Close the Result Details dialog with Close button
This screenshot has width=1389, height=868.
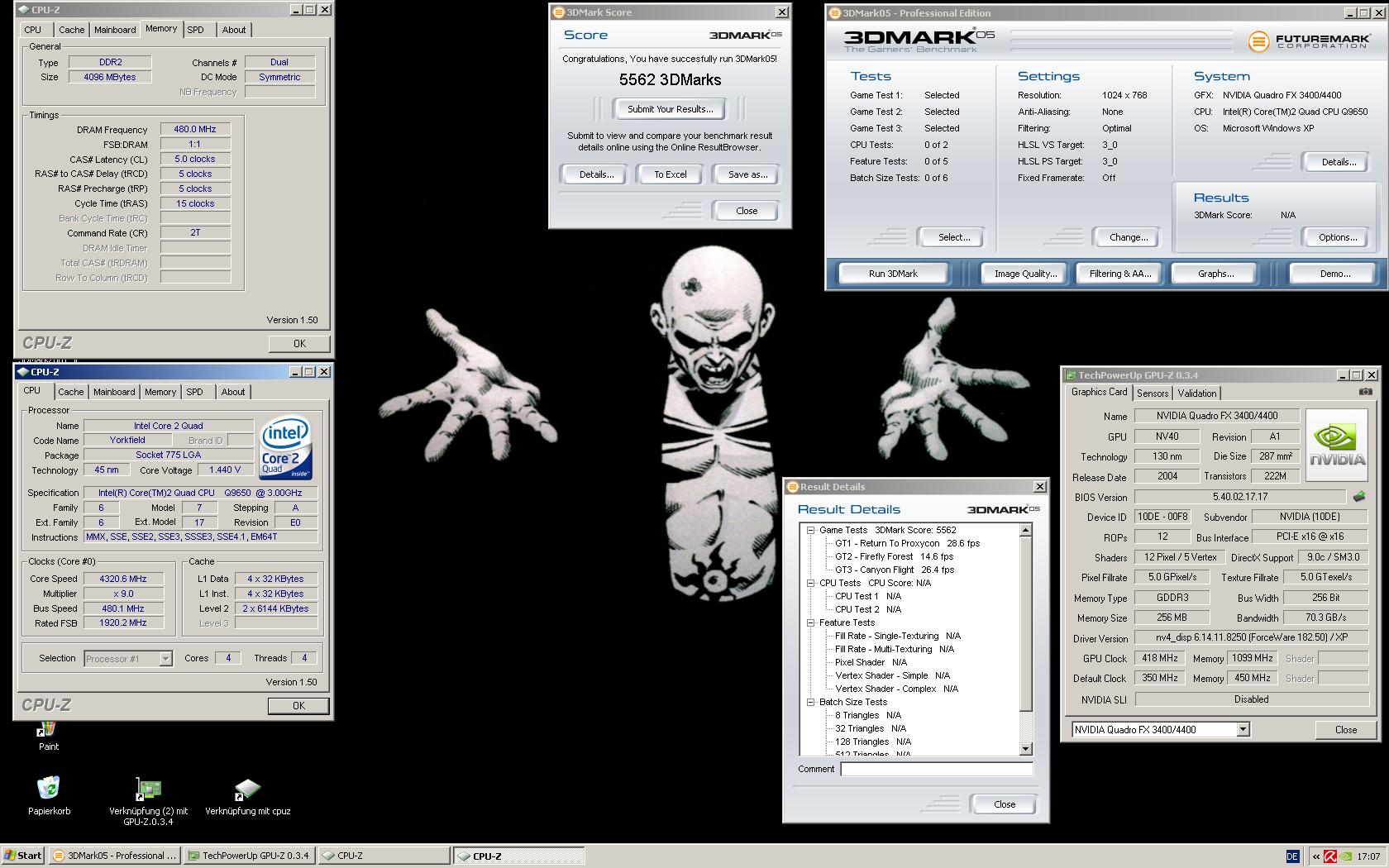pyautogui.click(x=1005, y=804)
